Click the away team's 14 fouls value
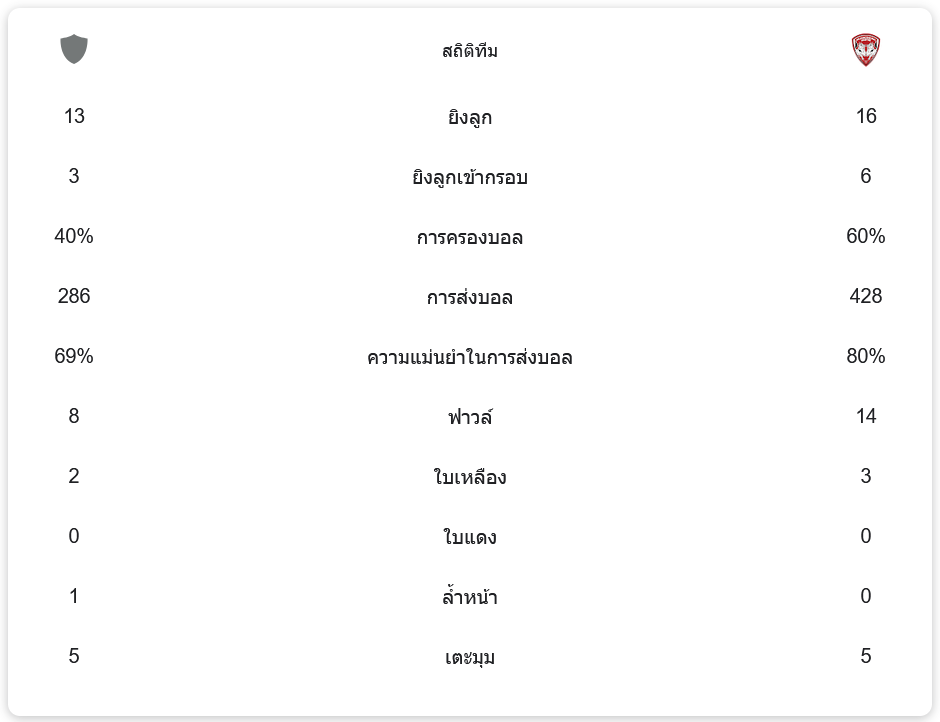 865,416
